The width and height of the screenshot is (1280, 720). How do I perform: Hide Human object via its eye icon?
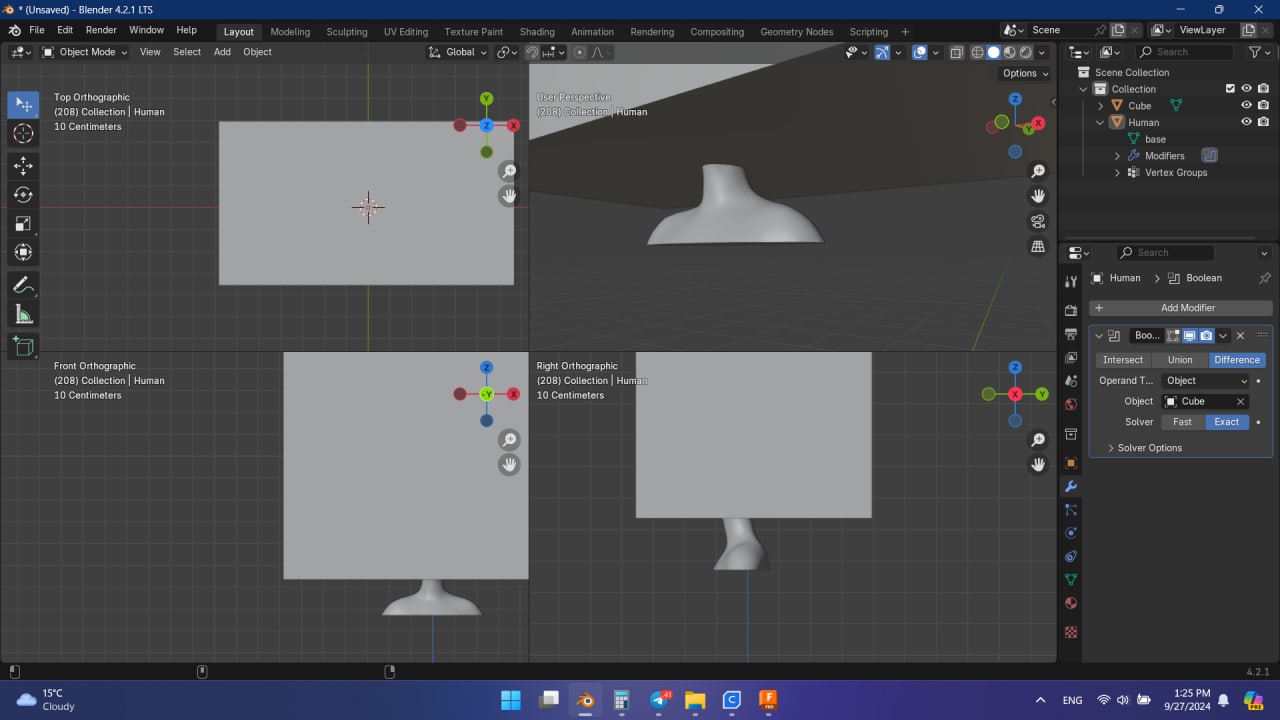pos(1247,122)
